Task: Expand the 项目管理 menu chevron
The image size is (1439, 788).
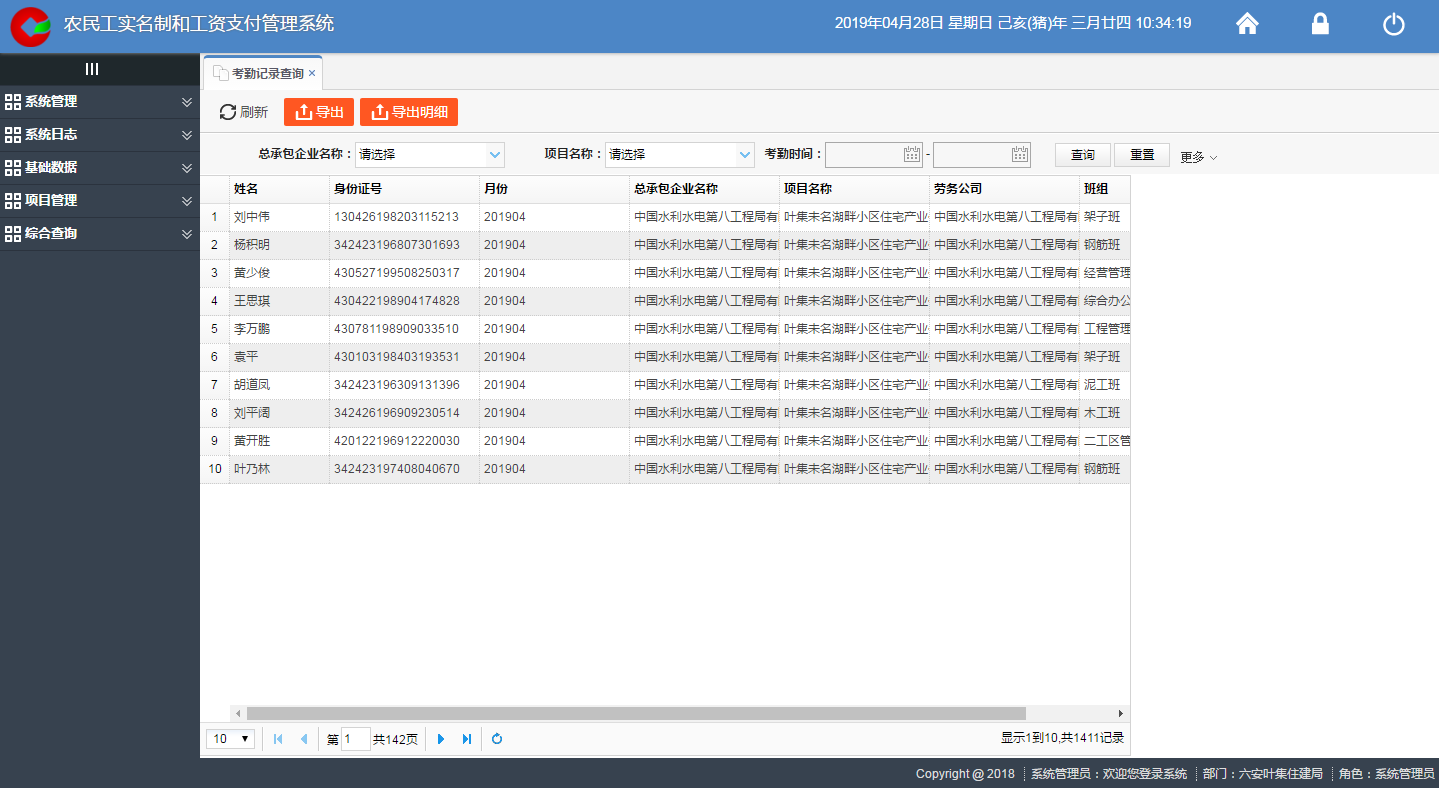Action: (x=186, y=201)
